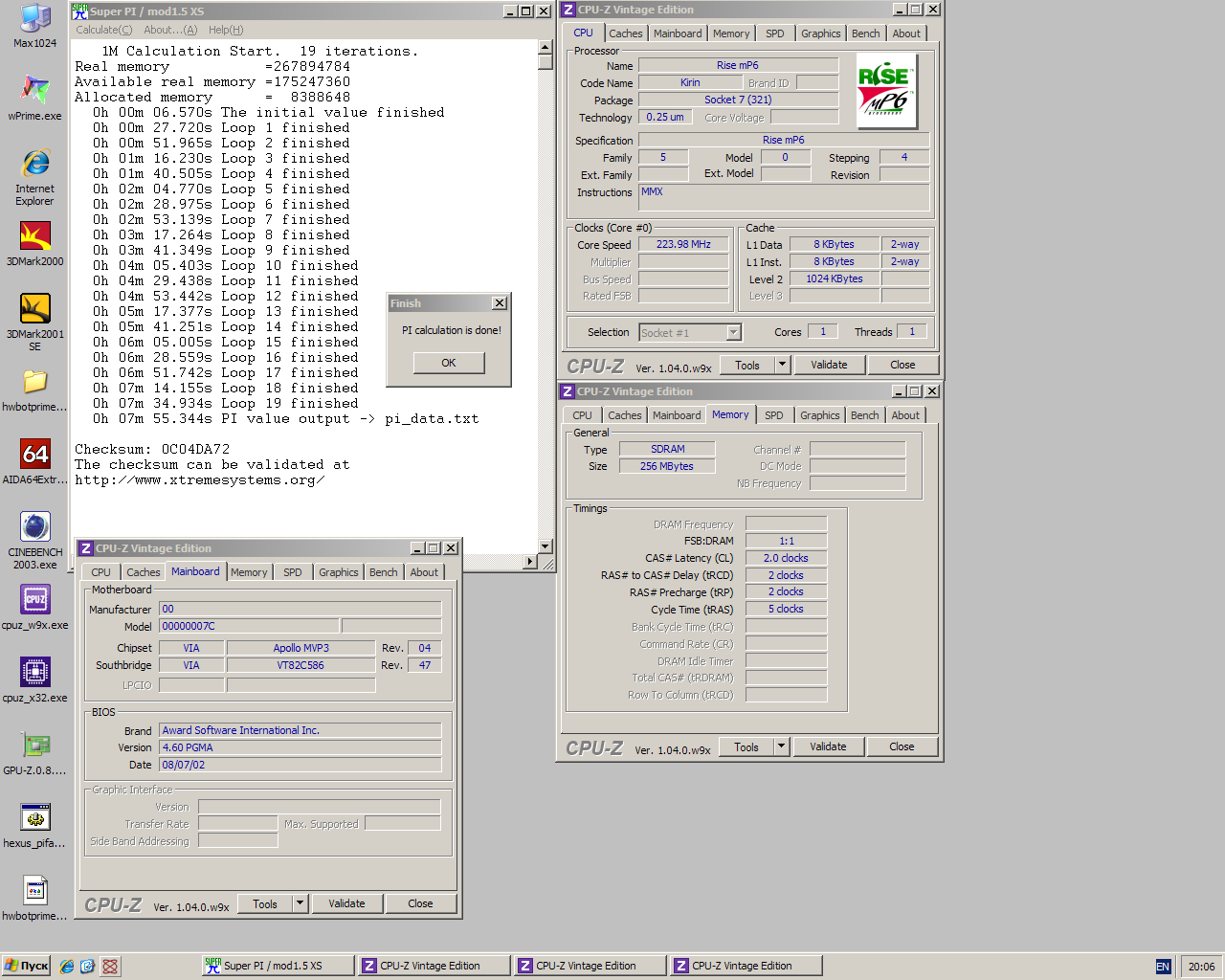
Task: Click Super PI vertical scrollbar up arrow
Action: click(546, 47)
